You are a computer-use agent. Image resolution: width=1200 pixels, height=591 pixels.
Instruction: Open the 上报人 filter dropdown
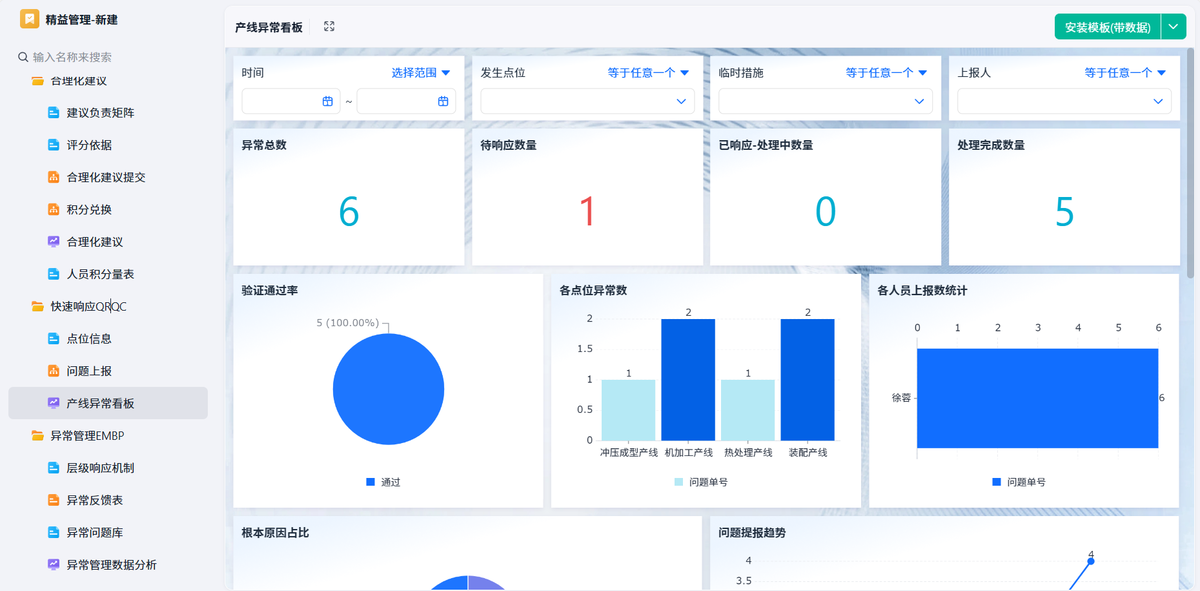tap(1063, 101)
